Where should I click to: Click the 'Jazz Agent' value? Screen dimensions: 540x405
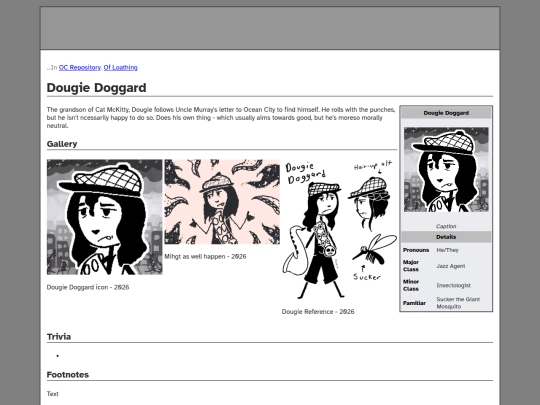click(451, 266)
